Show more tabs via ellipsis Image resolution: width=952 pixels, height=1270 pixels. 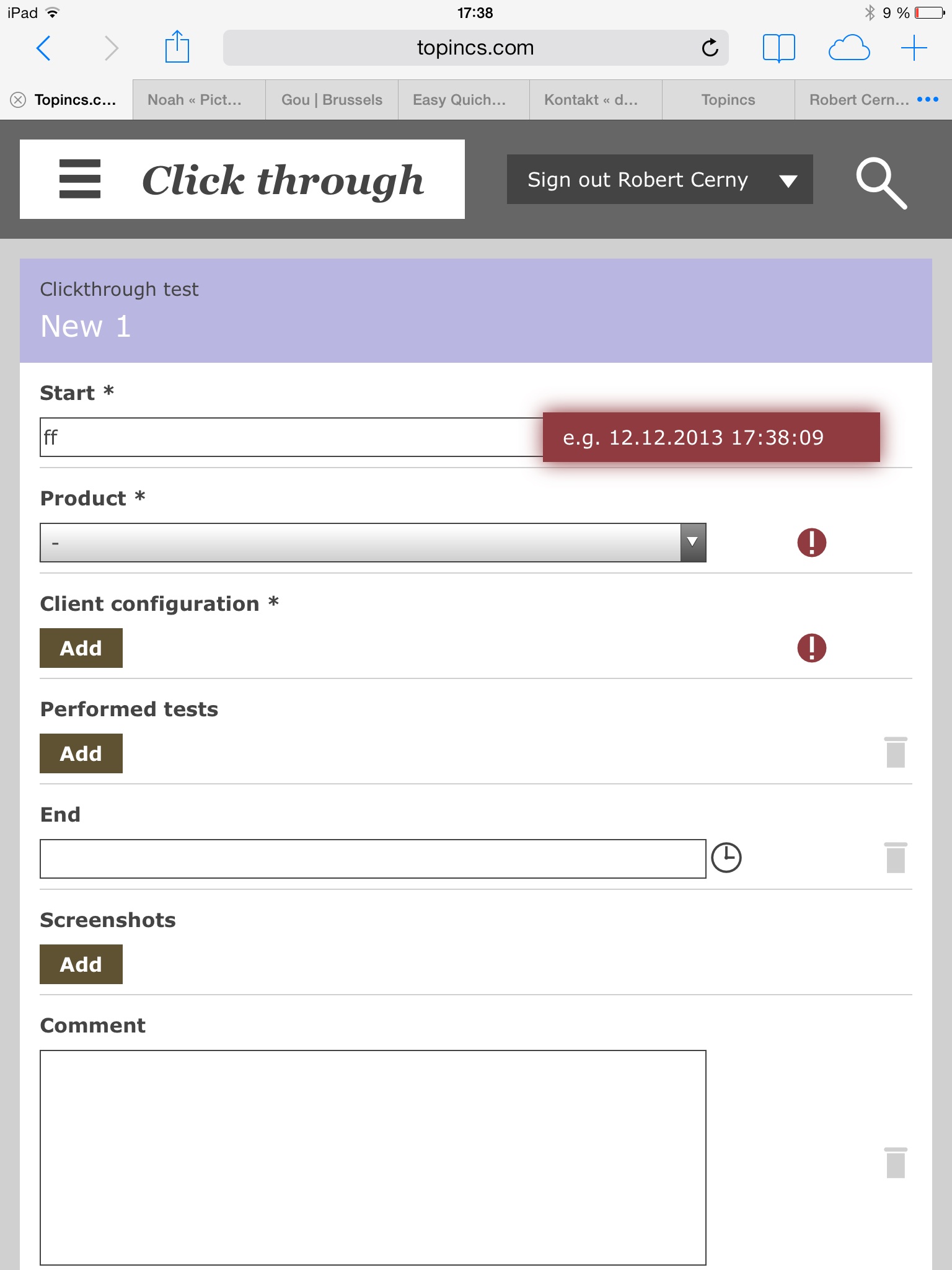pos(928,99)
